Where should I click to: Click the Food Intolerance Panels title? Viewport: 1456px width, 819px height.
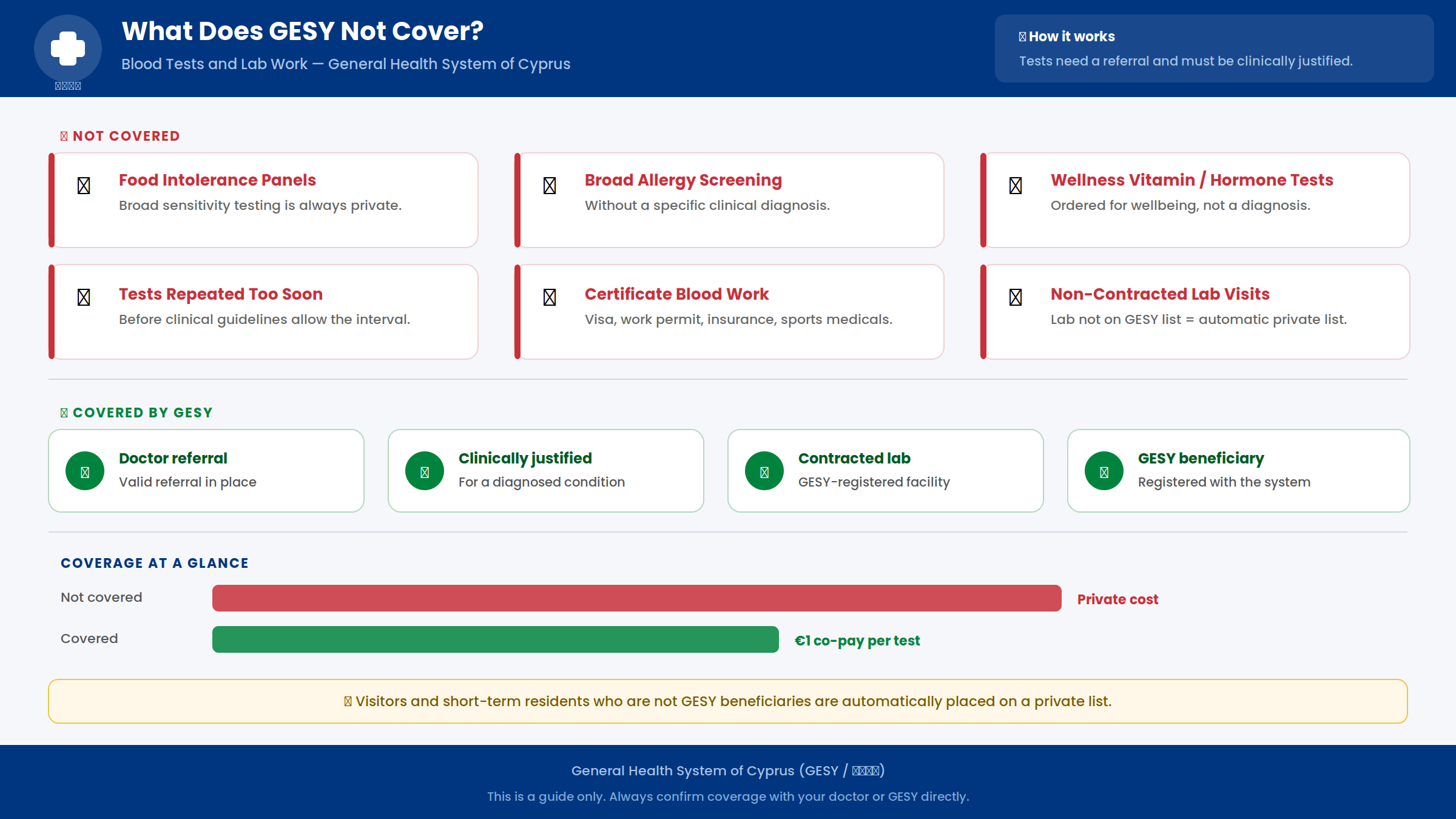(217, 180)
